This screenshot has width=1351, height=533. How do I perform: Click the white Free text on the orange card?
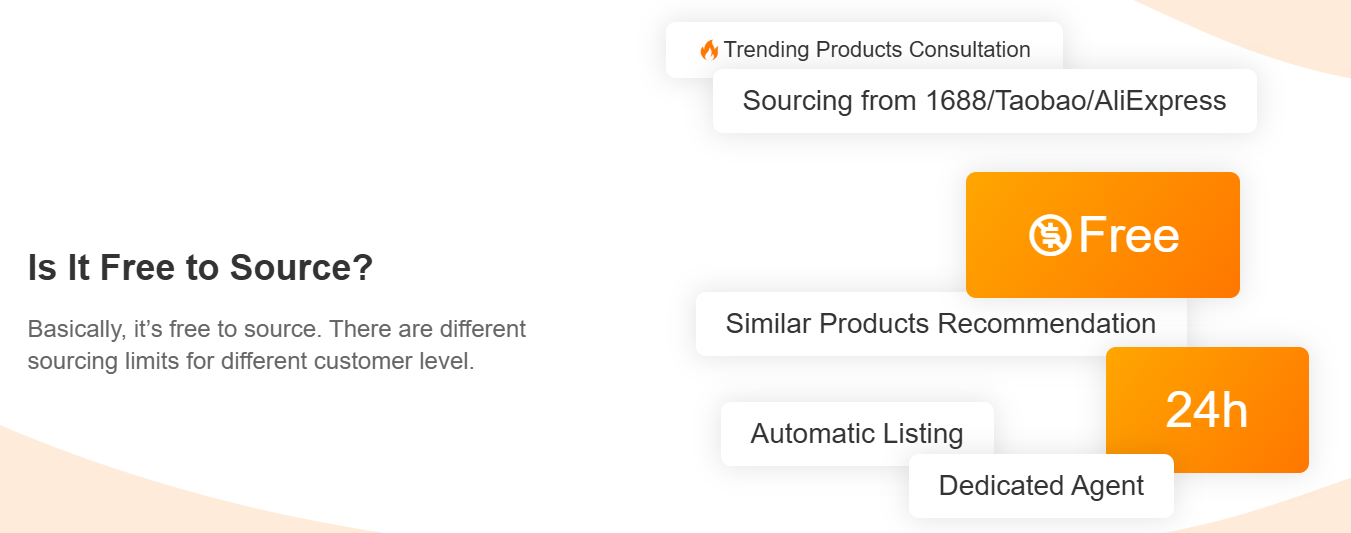click(x=1129, y=235)
